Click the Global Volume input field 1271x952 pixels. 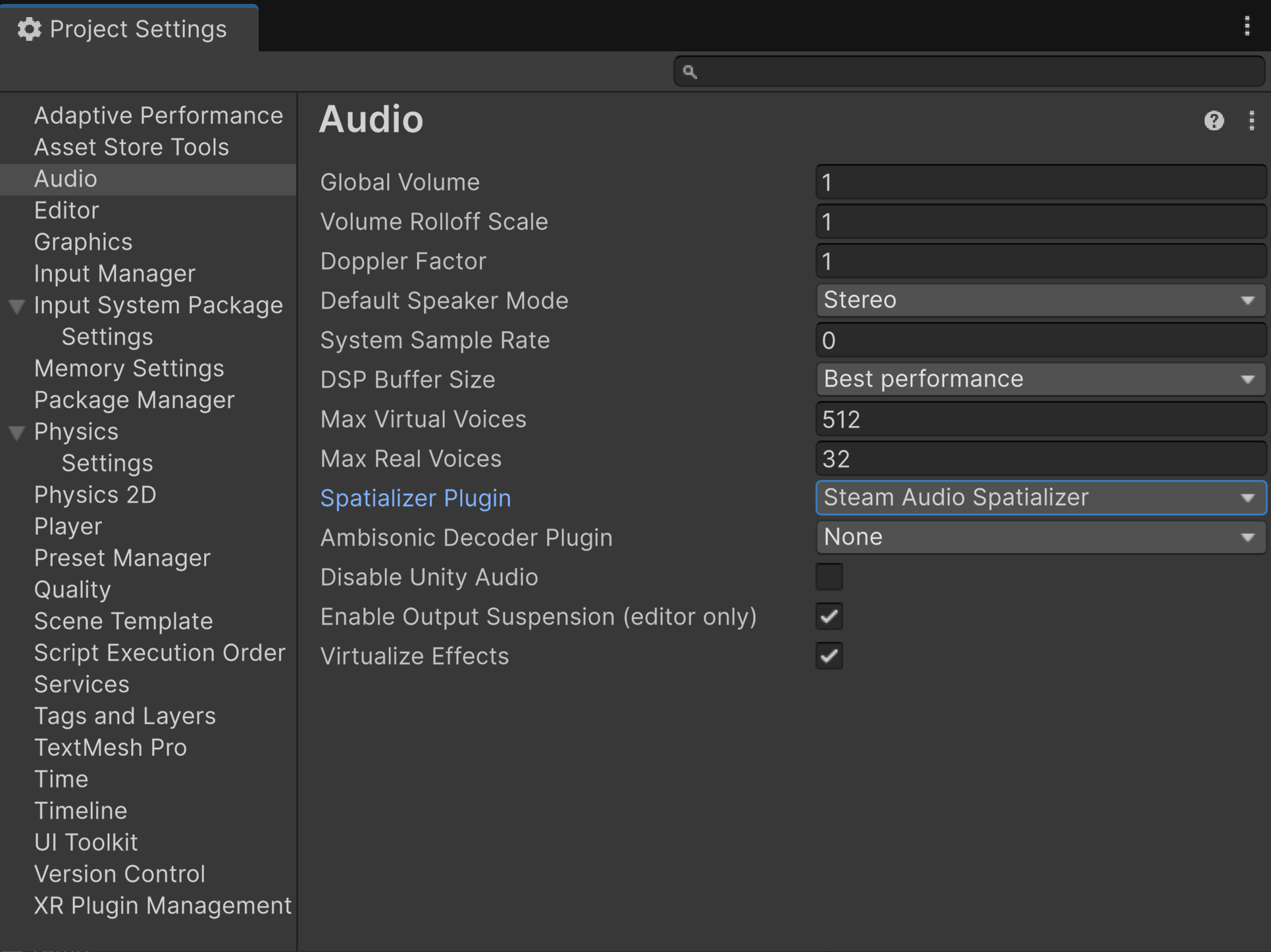tap(1040, 182)
